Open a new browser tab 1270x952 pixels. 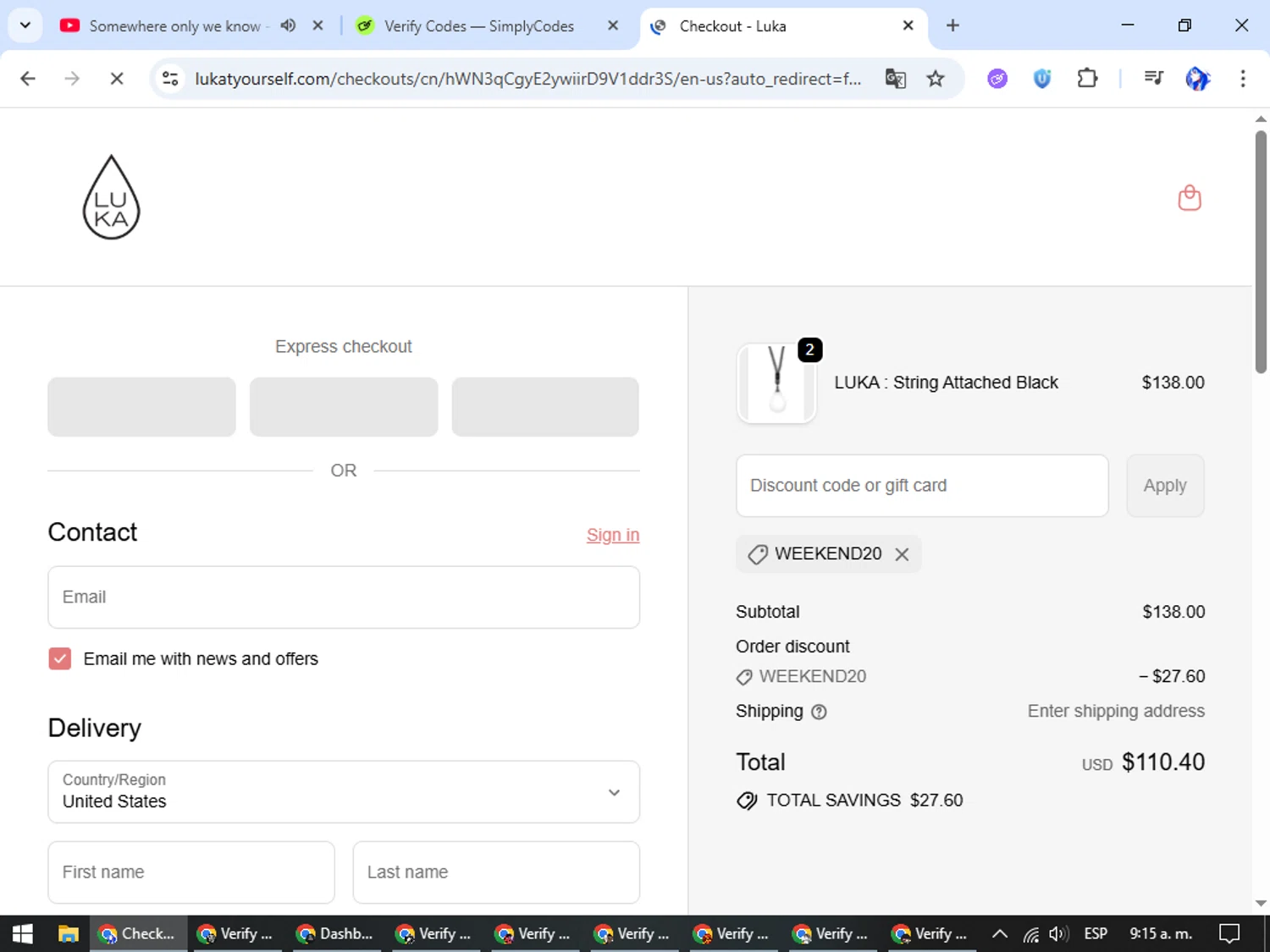[x=952, y=25]
